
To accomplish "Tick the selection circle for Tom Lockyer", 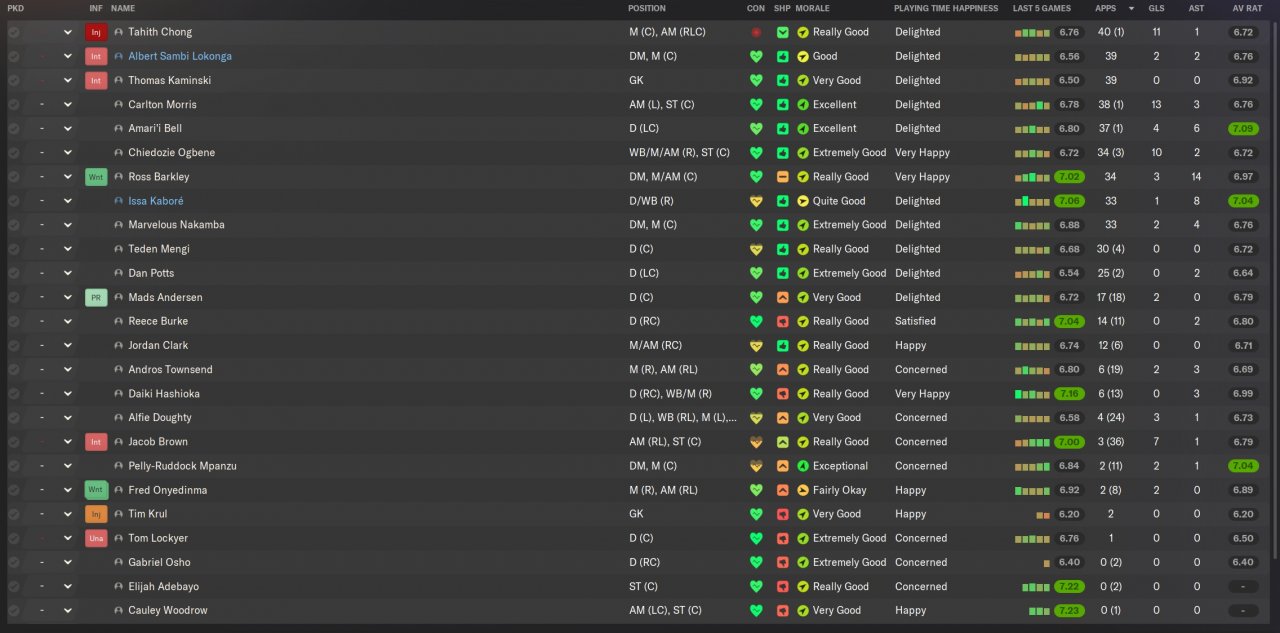I will click(x=14, y=538).
